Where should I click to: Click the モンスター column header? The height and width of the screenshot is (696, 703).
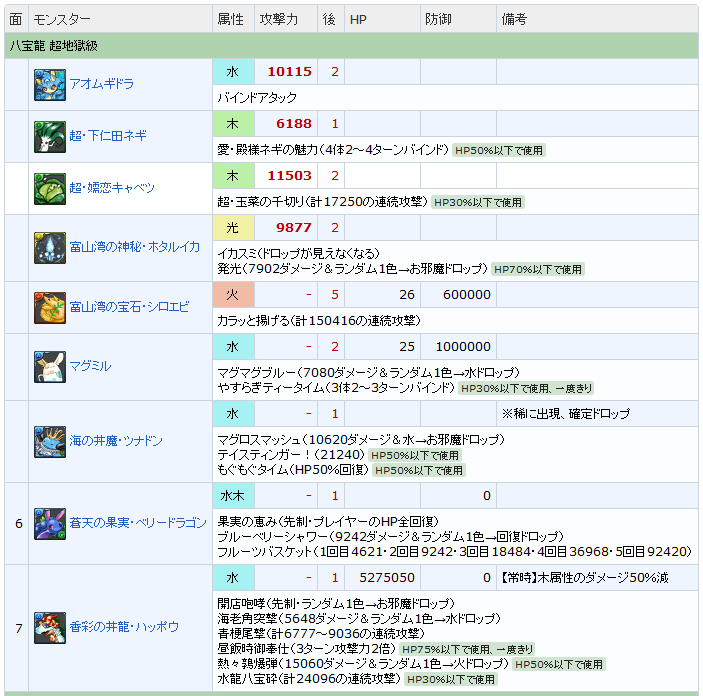coord(62,19)
